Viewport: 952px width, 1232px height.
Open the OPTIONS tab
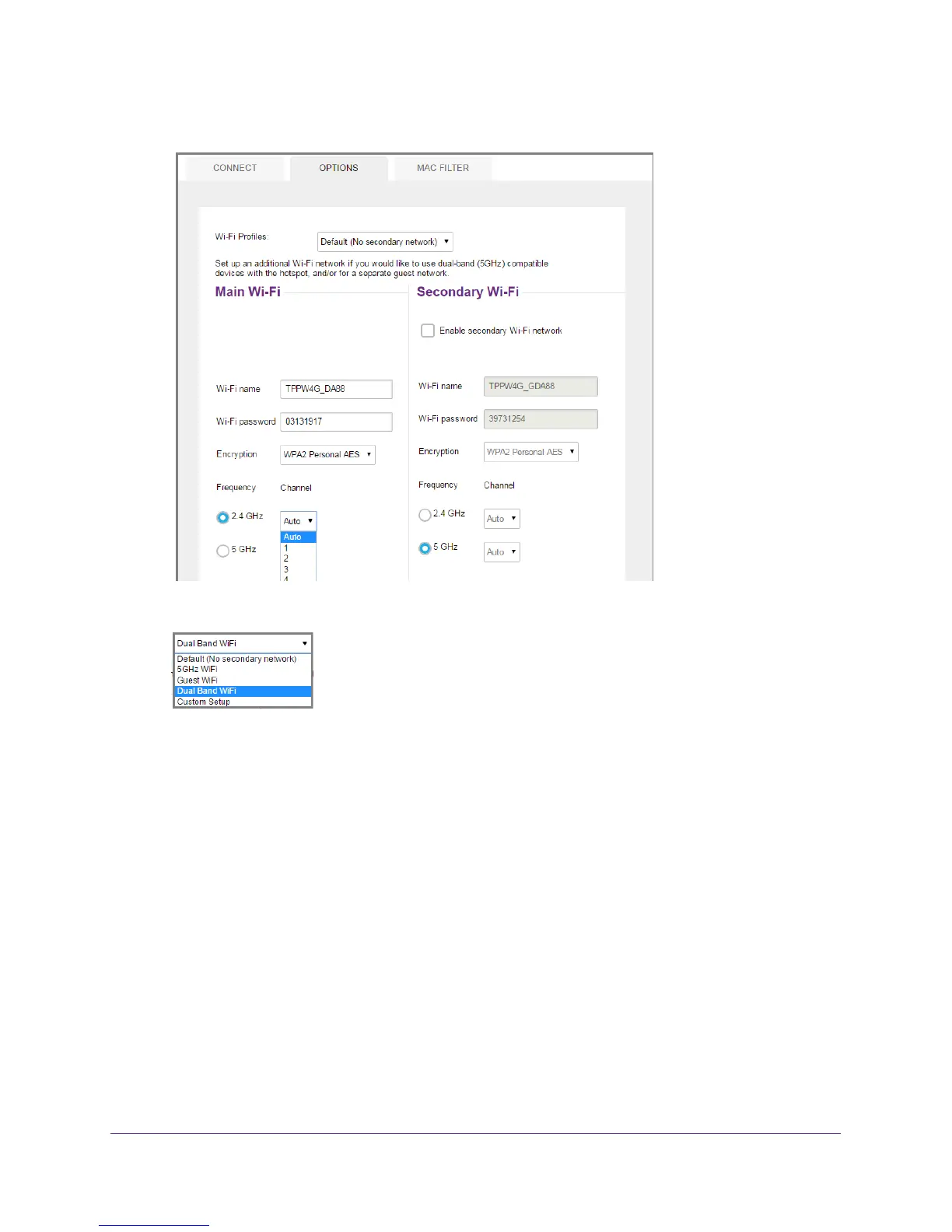[339, 168]
